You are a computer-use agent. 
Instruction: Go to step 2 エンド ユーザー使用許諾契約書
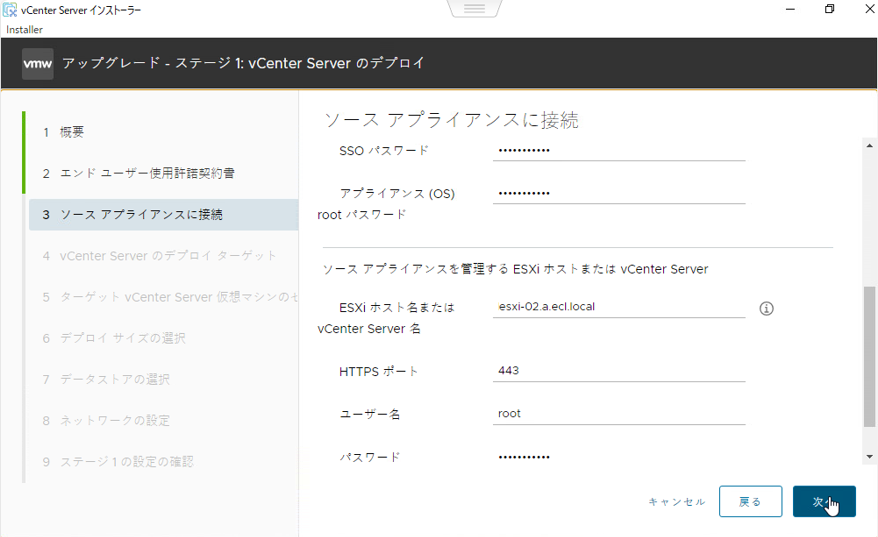147,173
